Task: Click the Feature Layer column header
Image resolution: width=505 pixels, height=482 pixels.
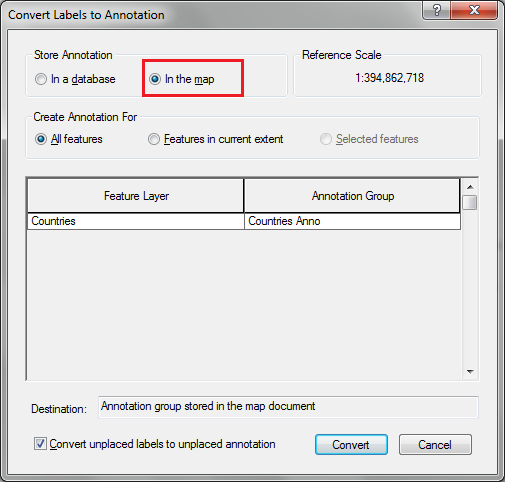Action: [136, 196]
